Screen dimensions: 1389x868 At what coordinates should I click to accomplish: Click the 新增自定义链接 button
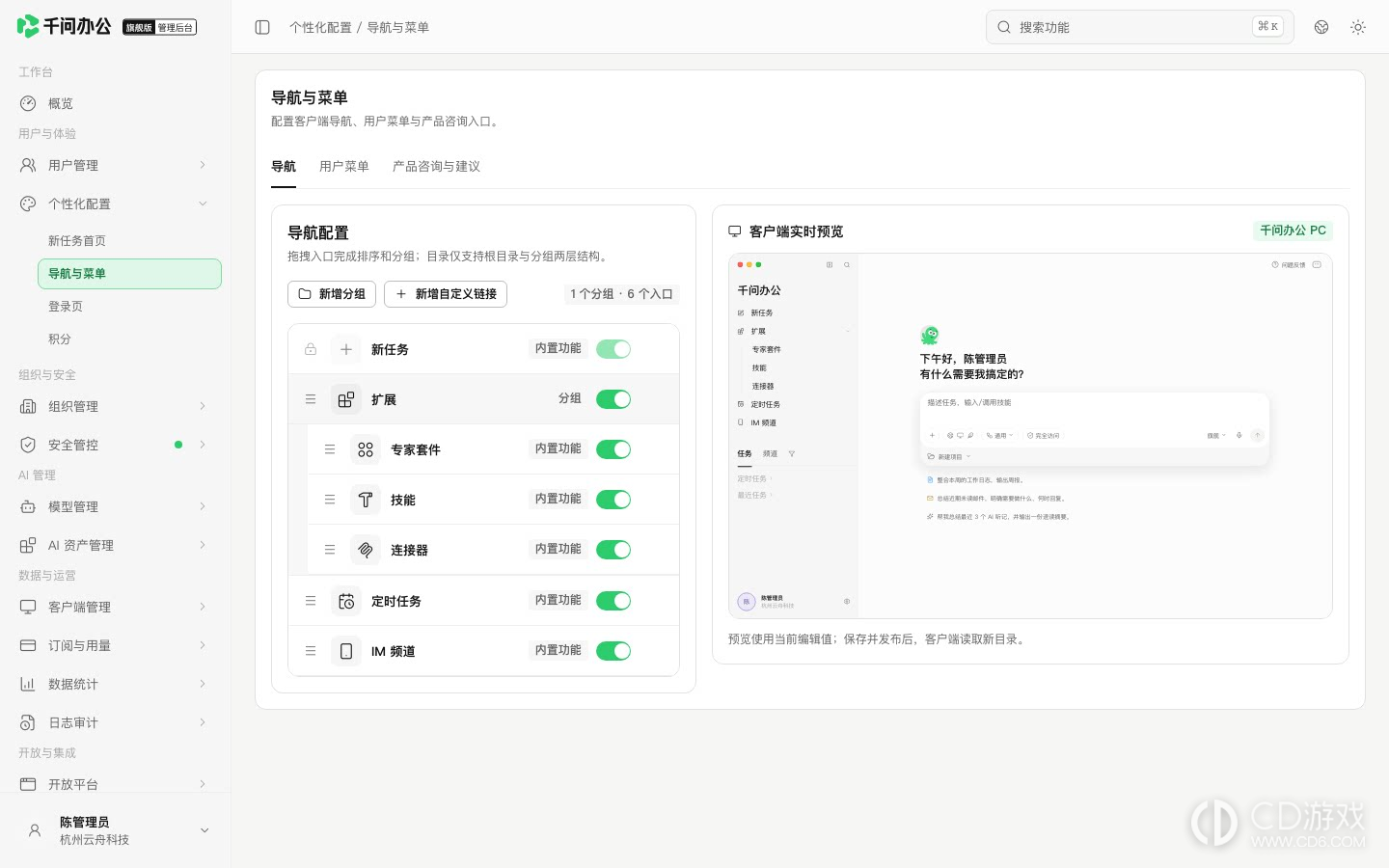tap(446, 294)
